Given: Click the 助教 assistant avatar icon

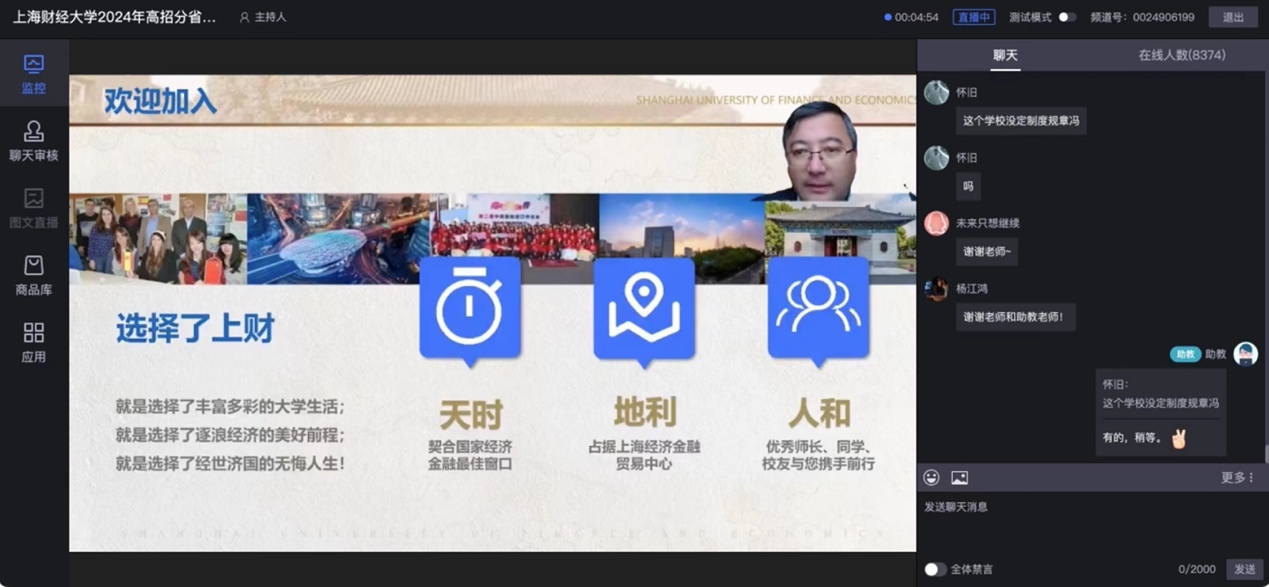Looking at the screenshot, I should (x=1245, y=354).
